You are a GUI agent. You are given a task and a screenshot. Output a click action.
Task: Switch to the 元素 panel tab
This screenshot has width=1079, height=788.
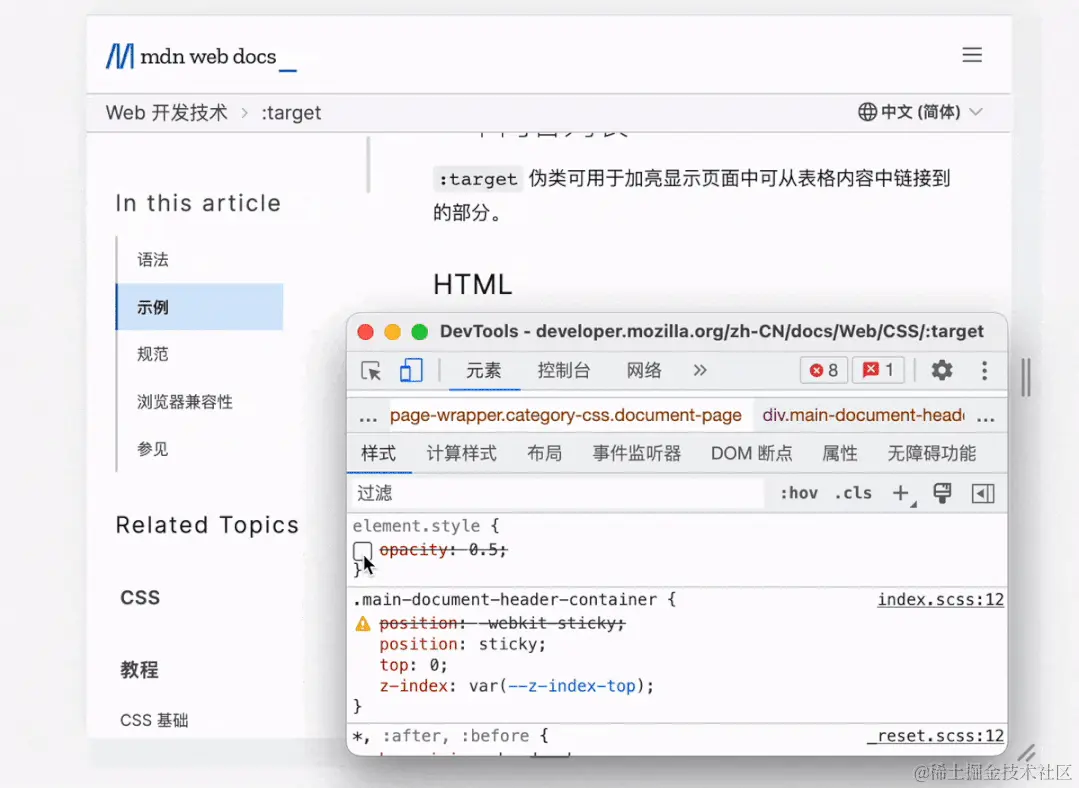click(484, 370)
